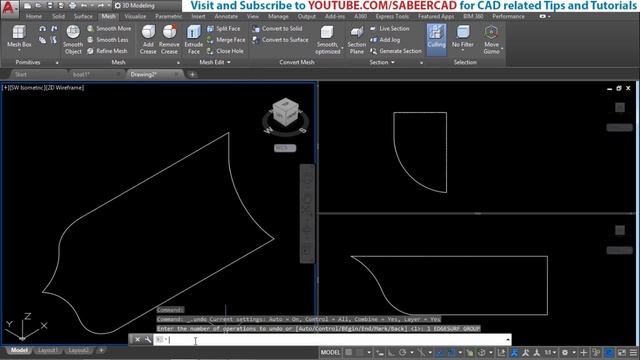The image size is (640, 360).
Task: Switch to the Home ribbon tab
Action: click(x=33, y=16)
